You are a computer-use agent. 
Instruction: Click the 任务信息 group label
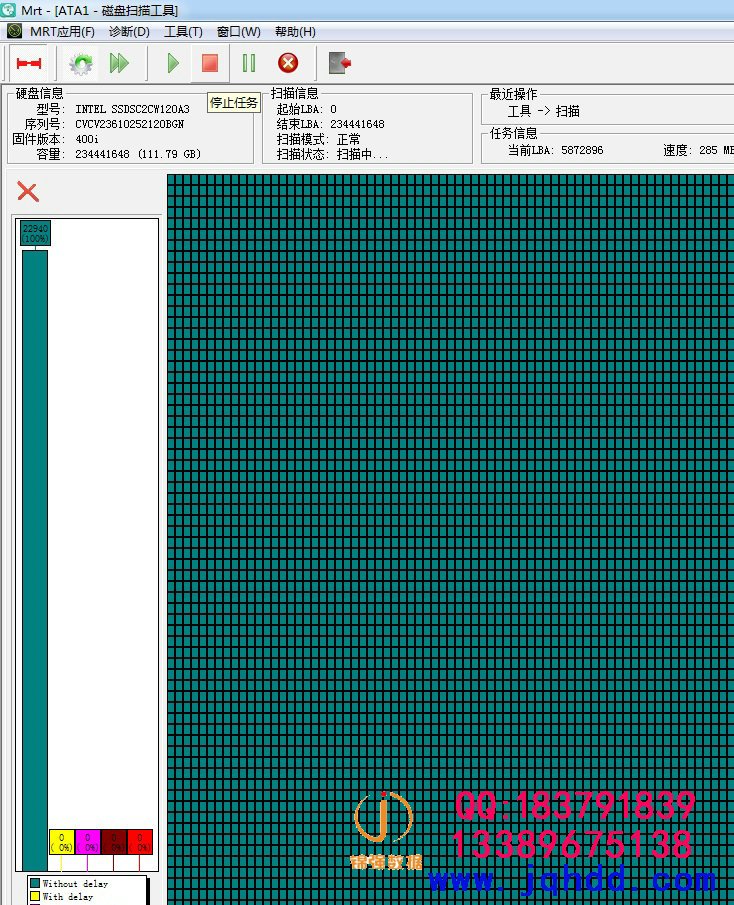514,133
